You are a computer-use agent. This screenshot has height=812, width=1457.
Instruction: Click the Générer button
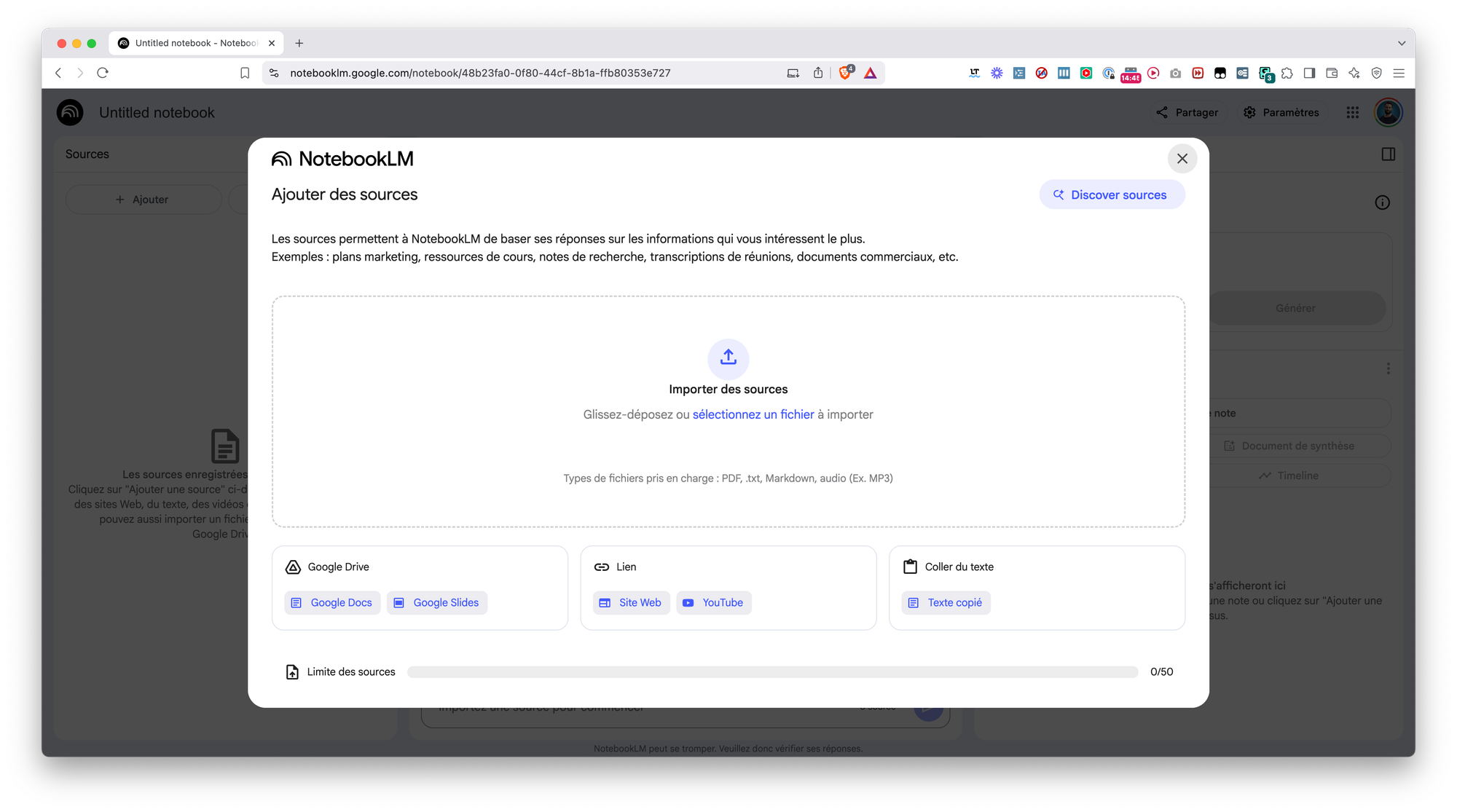point(1295,308)
